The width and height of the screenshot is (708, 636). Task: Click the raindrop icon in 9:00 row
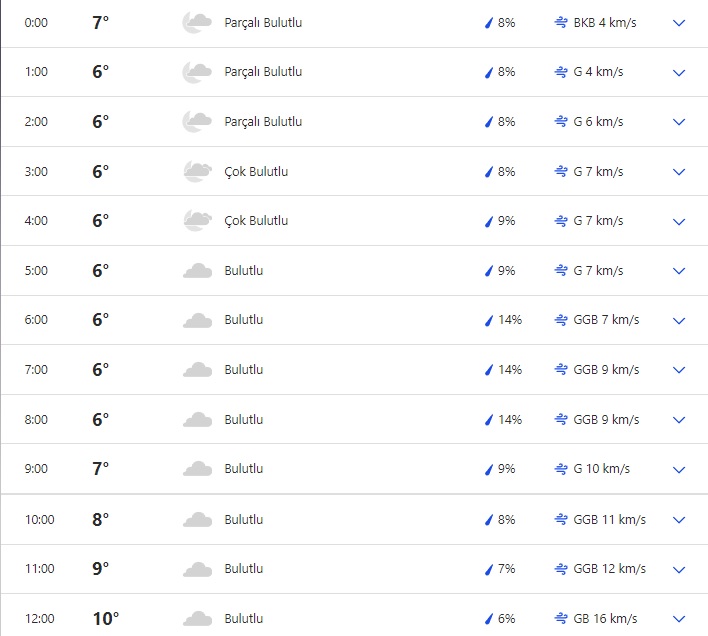click(x=489, y=469)
